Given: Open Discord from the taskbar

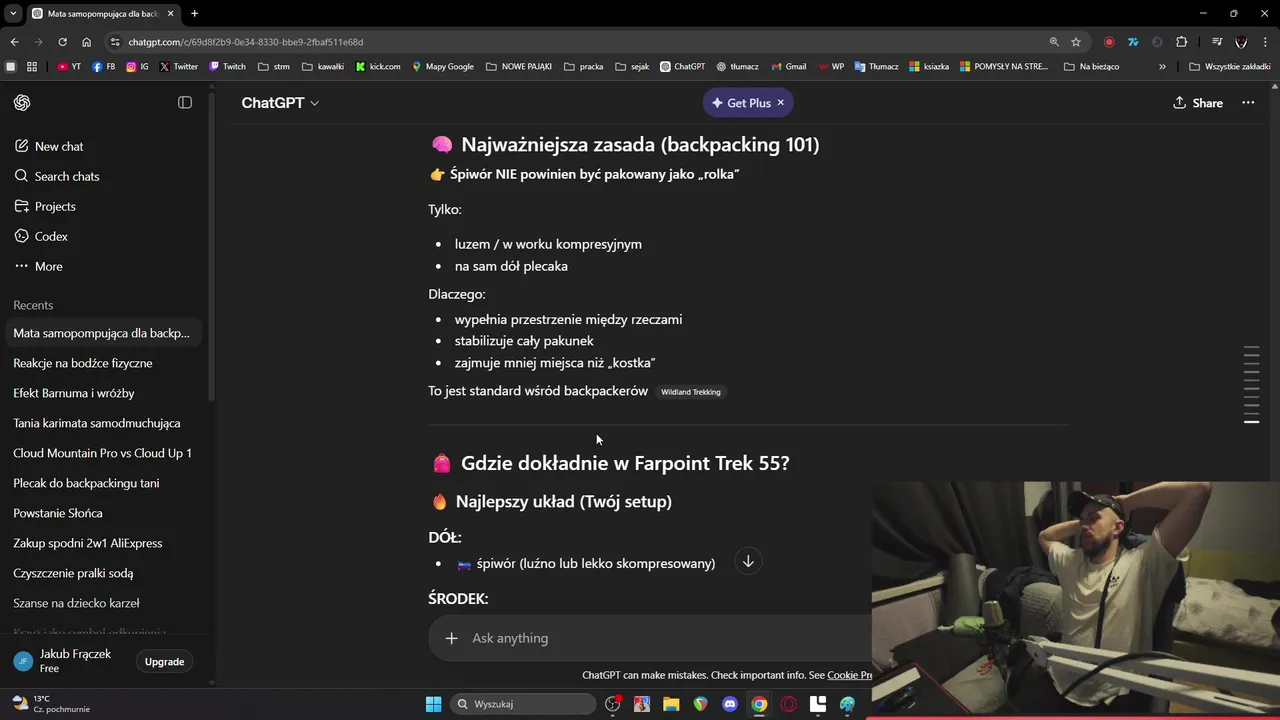Looking at the screenshot, I should coord(730,704).
